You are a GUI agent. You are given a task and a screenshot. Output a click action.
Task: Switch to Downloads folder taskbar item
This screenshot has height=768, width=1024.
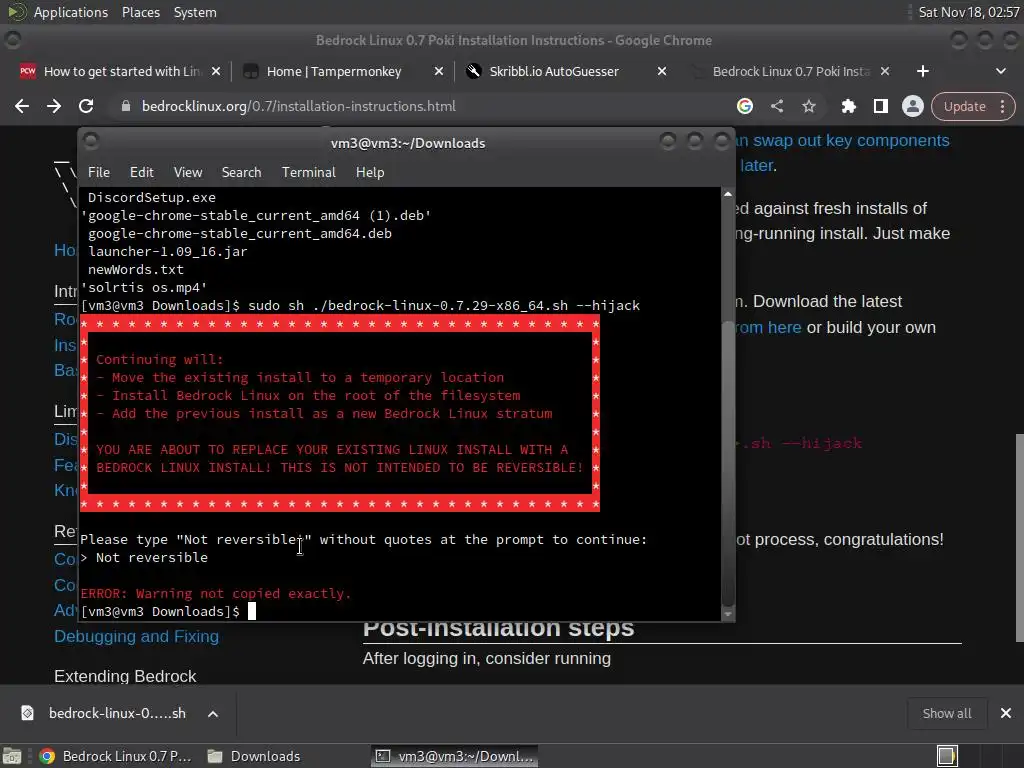click(x=254, y=756)
